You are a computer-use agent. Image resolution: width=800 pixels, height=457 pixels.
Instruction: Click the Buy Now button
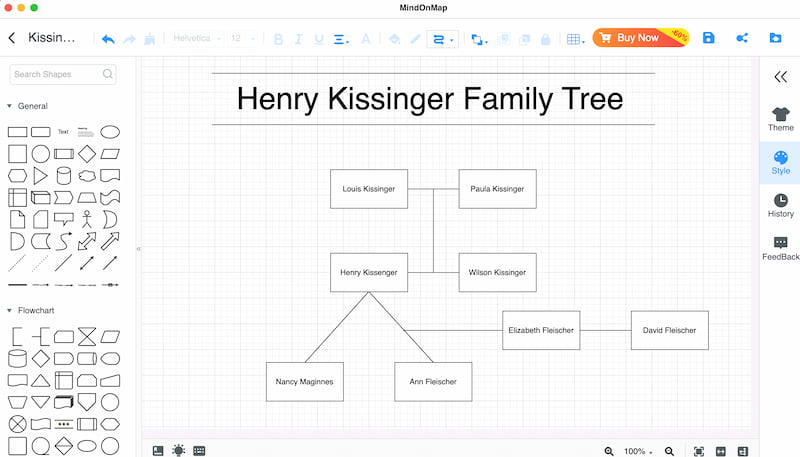tap(638, 38)
